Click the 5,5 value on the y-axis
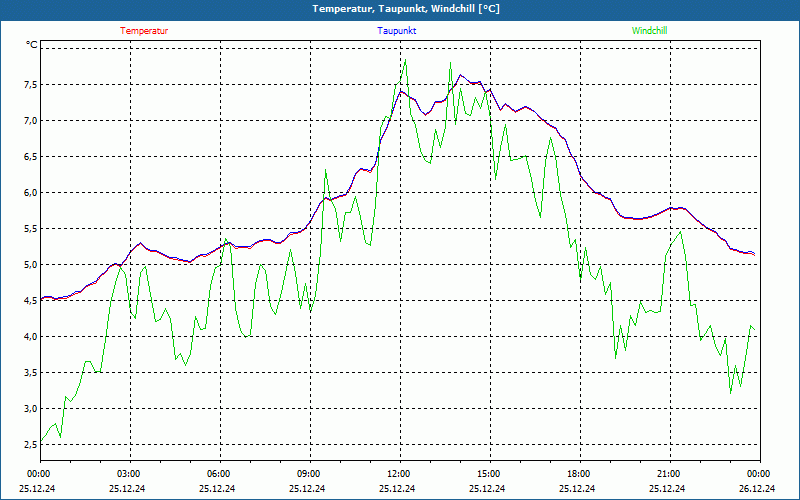The height and width of the screenshot is (500, 800). 32,229
